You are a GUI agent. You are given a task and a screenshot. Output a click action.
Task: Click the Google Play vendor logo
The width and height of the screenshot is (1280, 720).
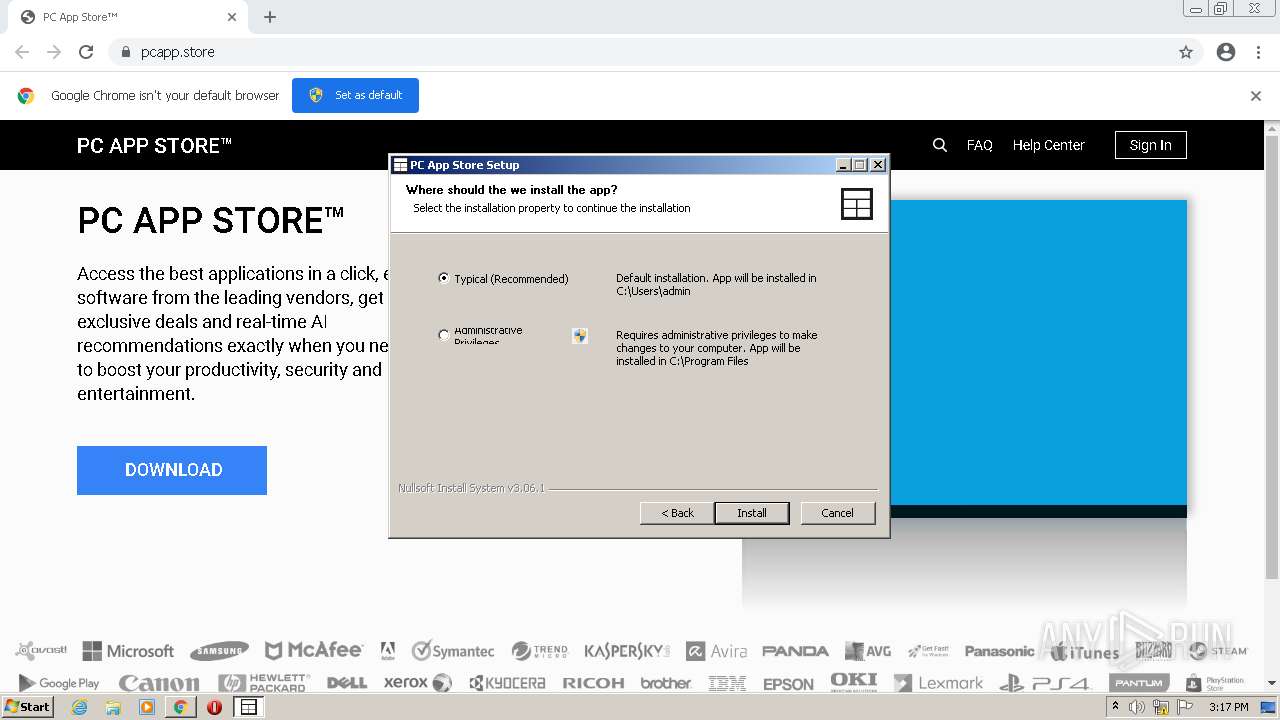point(58,683)
